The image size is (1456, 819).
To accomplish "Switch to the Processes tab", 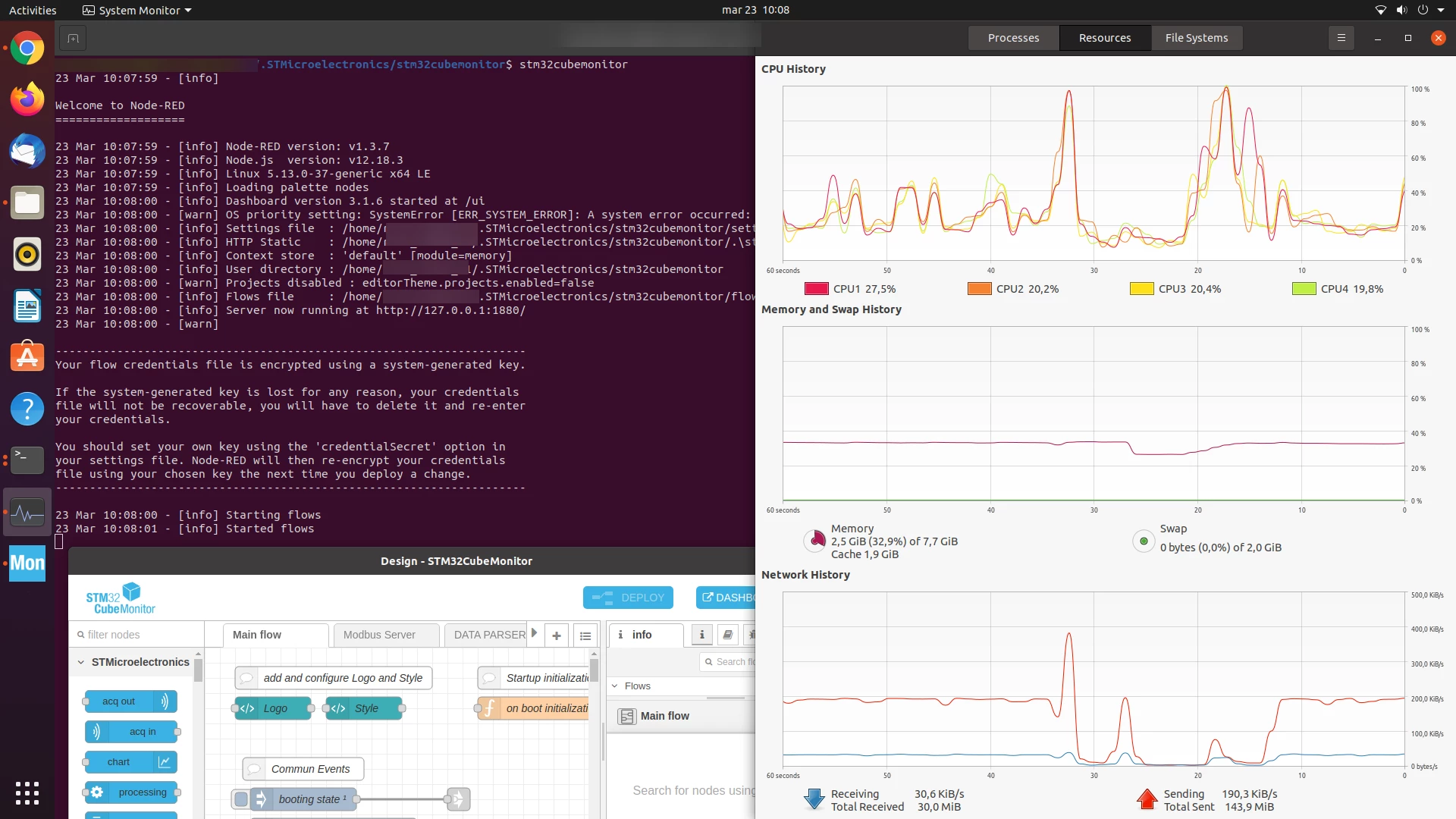I will (1013, 38).
